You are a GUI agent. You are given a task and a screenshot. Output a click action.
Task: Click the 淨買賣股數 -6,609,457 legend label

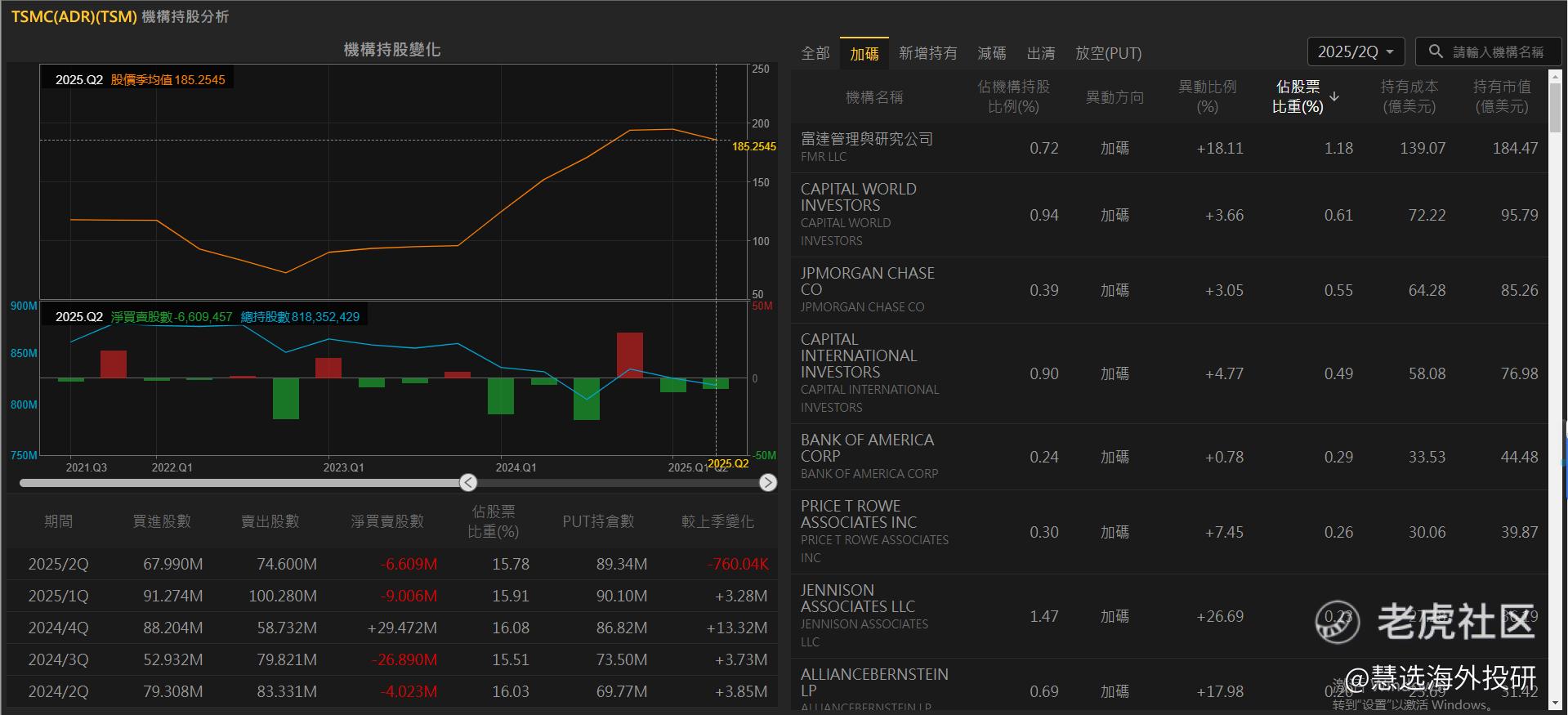(172, 316)
